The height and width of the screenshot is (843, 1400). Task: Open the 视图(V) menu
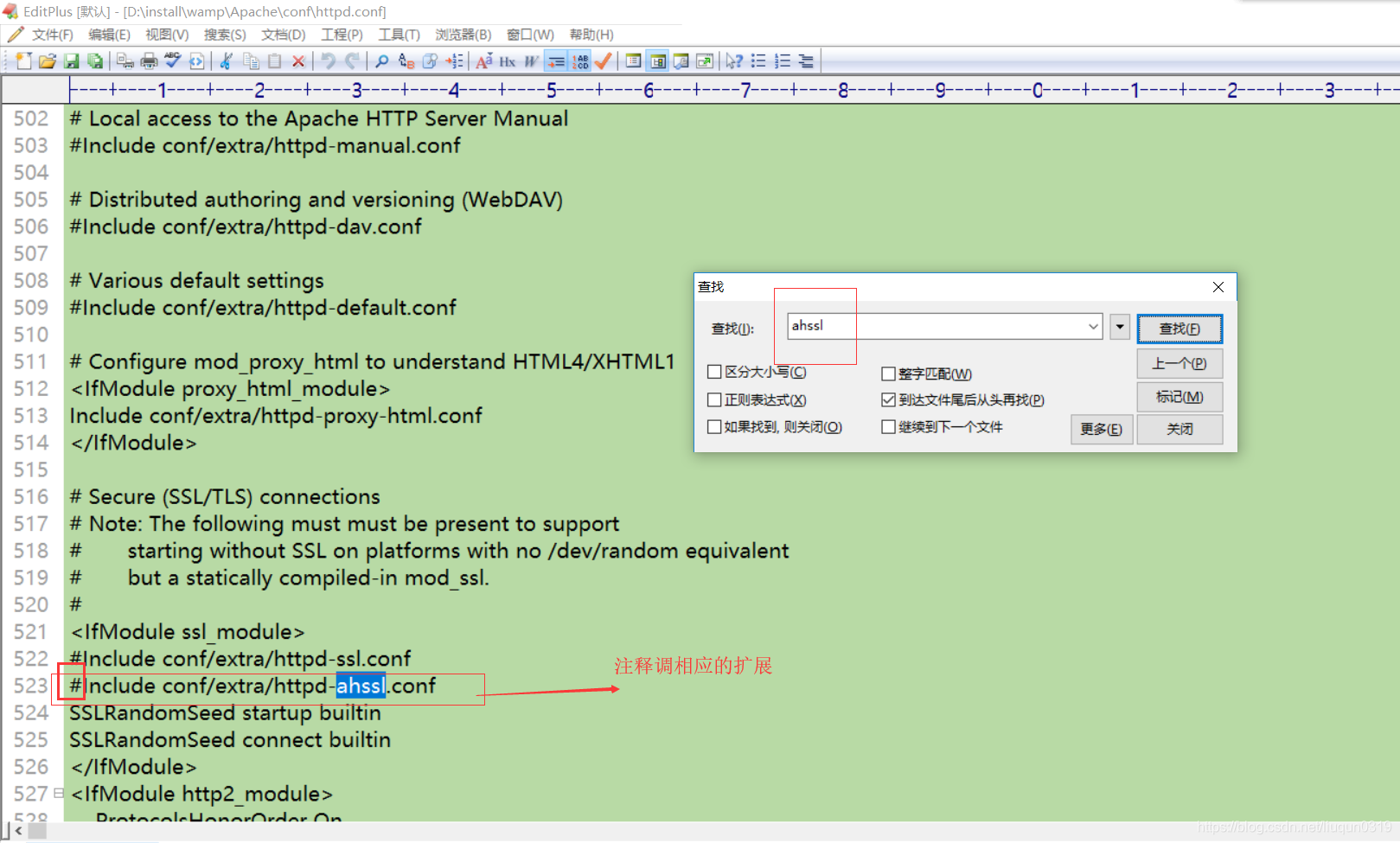click(167, 35)
